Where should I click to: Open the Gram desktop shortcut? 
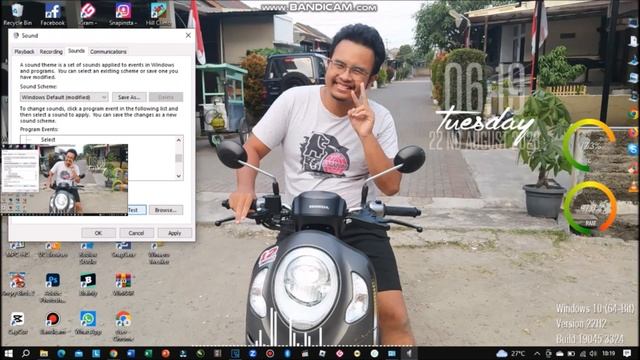click(87, 14)
